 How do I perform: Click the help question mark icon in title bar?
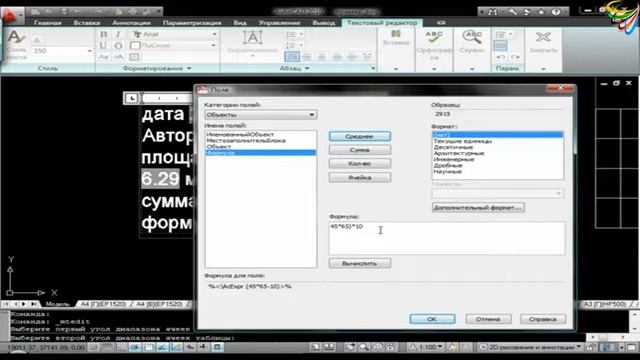tap(556, 12)
